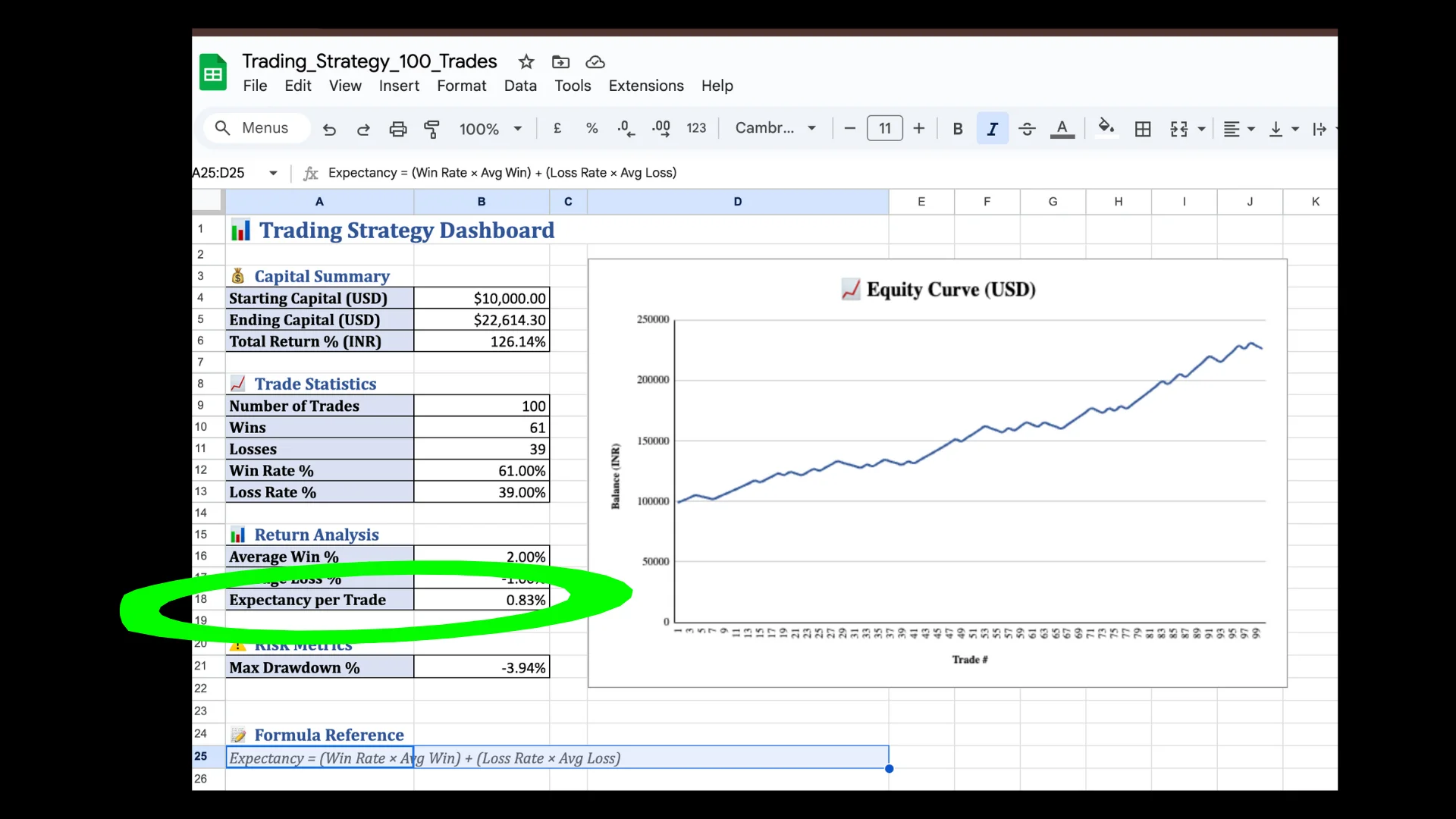1456x819 pixels.
Task: Open the text wrapping option
Action: click(x=1320, y=129)
